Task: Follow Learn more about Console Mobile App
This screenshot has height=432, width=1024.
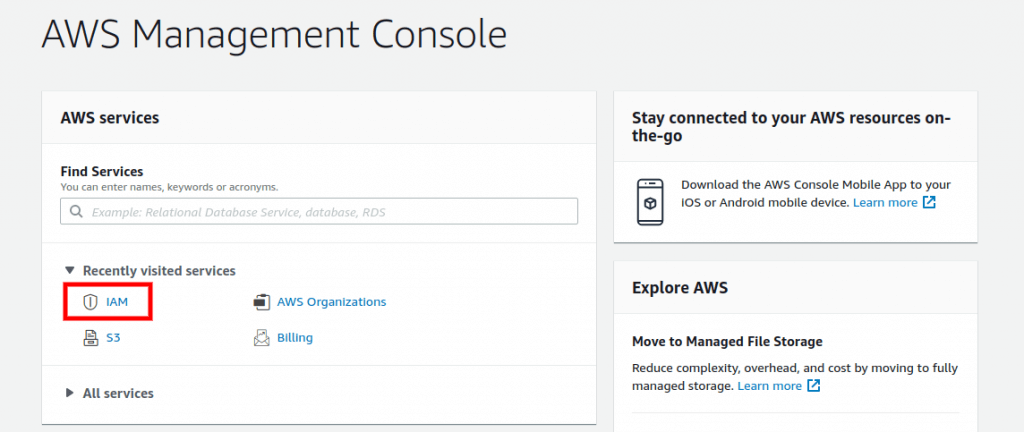Action: point(885,202)
